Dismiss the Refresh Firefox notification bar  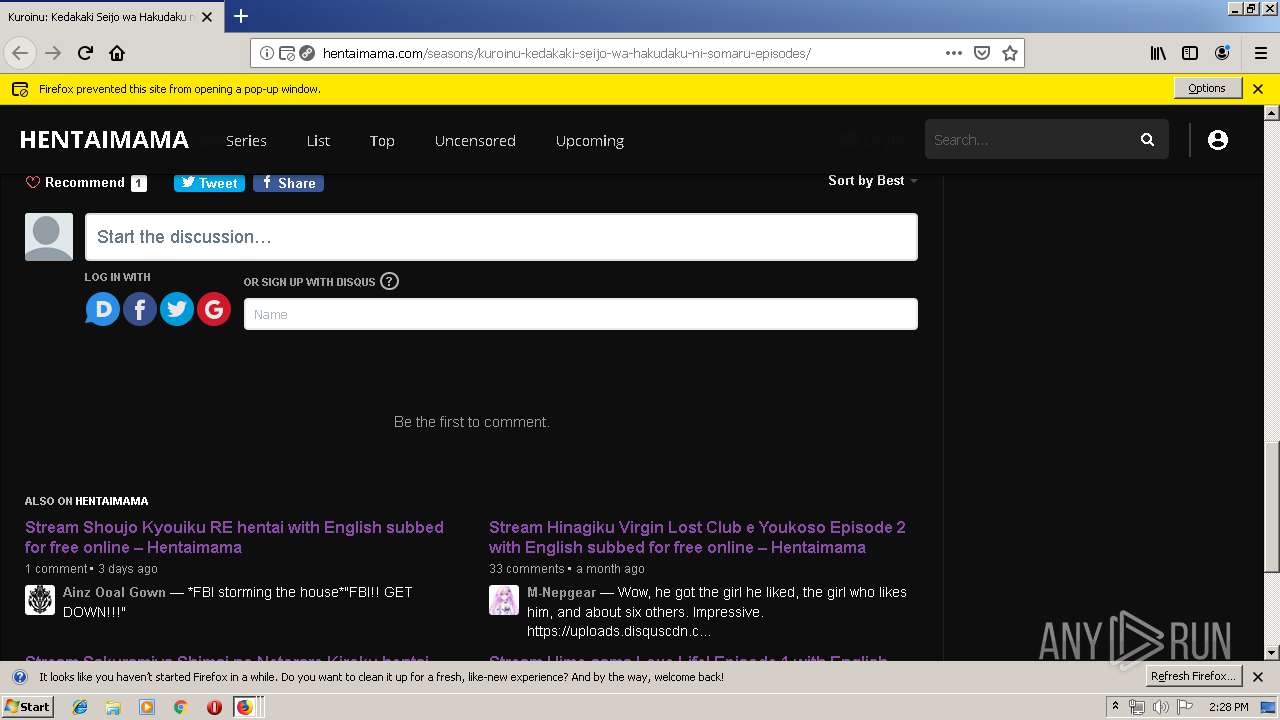tap(1258, 677)
